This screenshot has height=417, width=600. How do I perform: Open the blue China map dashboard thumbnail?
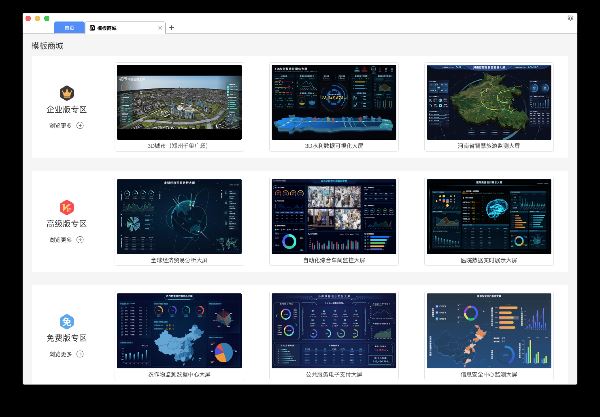click(179, 331)
